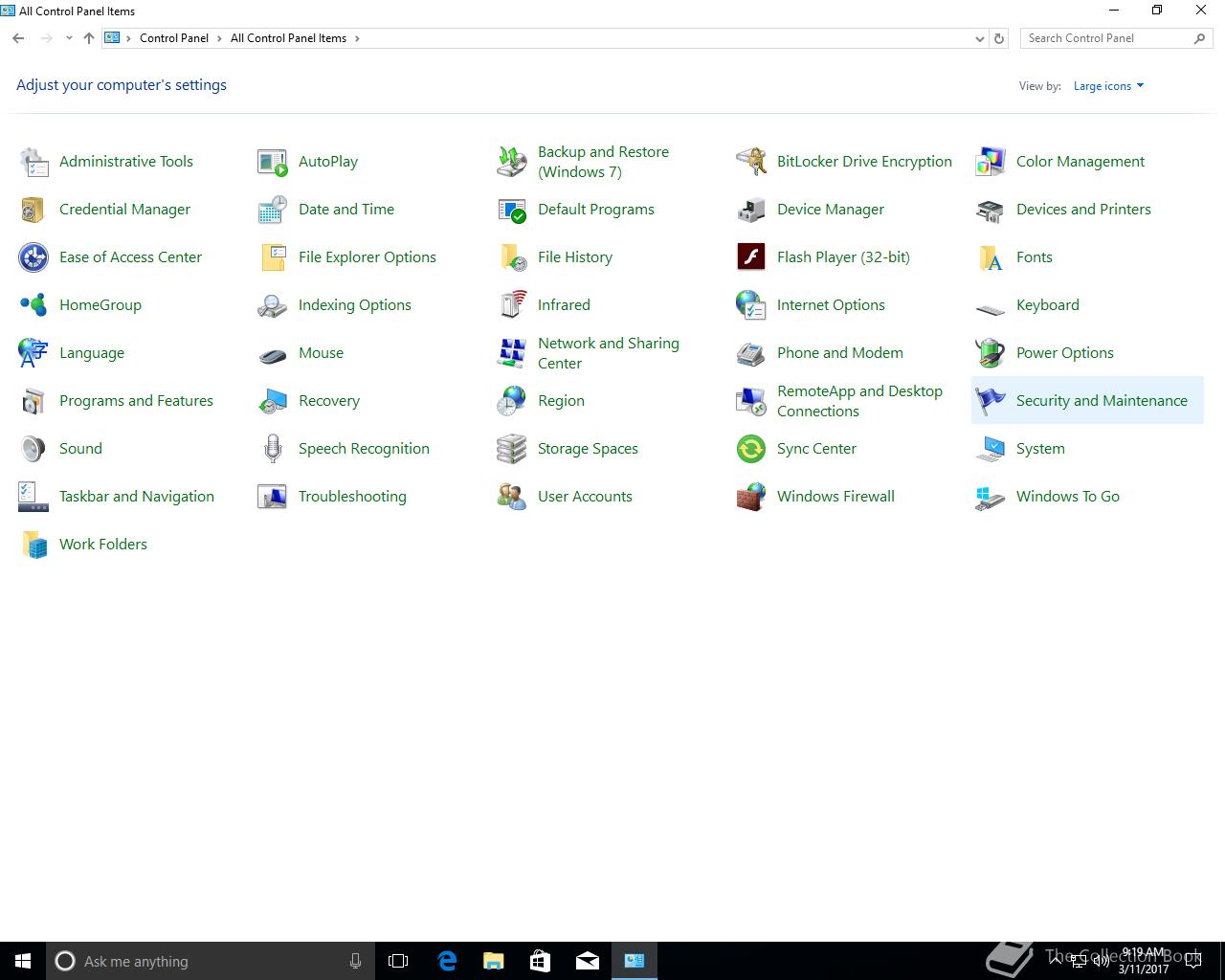This screenshot has height=980, width=1225.
Task: Open the System link
Action: point(1040,449)
